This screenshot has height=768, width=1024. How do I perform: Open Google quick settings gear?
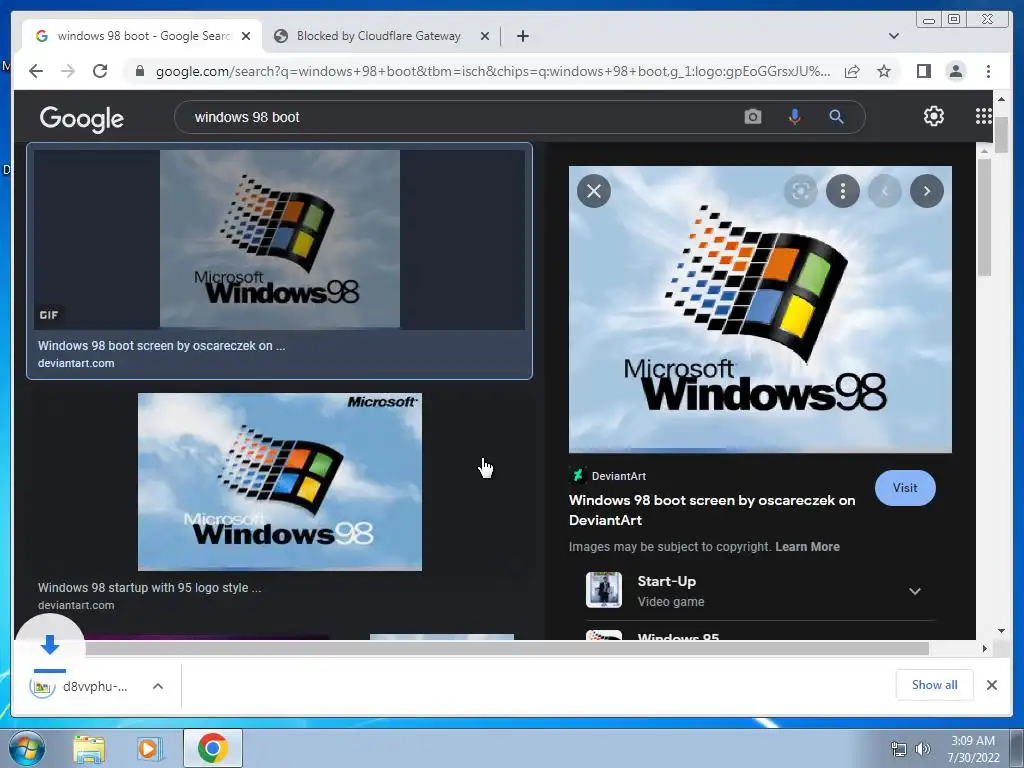(933, 116)
